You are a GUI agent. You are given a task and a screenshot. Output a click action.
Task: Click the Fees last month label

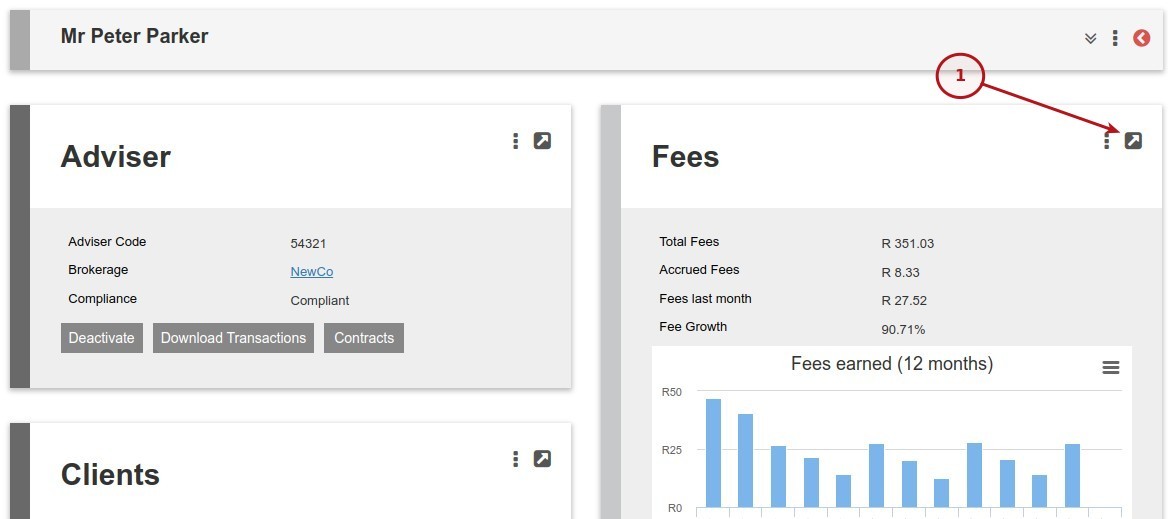[705, 299]
